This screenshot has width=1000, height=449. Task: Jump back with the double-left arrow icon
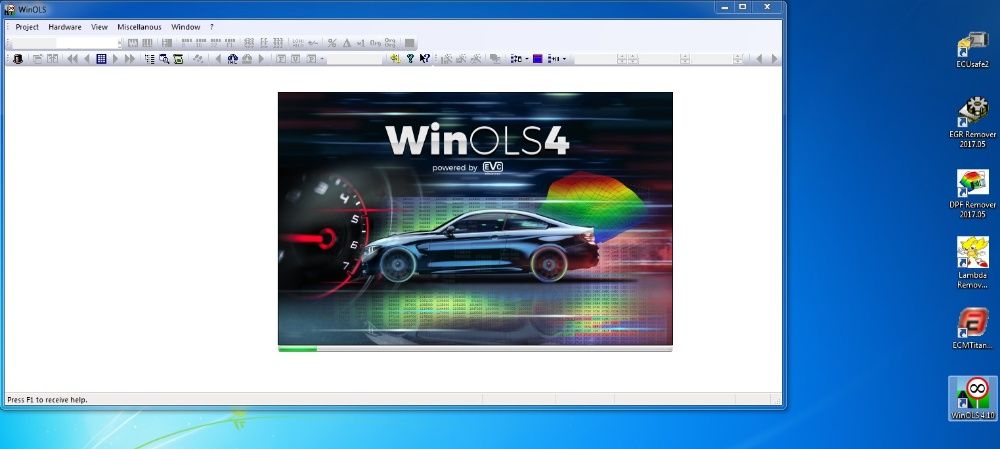pos(72,59)
